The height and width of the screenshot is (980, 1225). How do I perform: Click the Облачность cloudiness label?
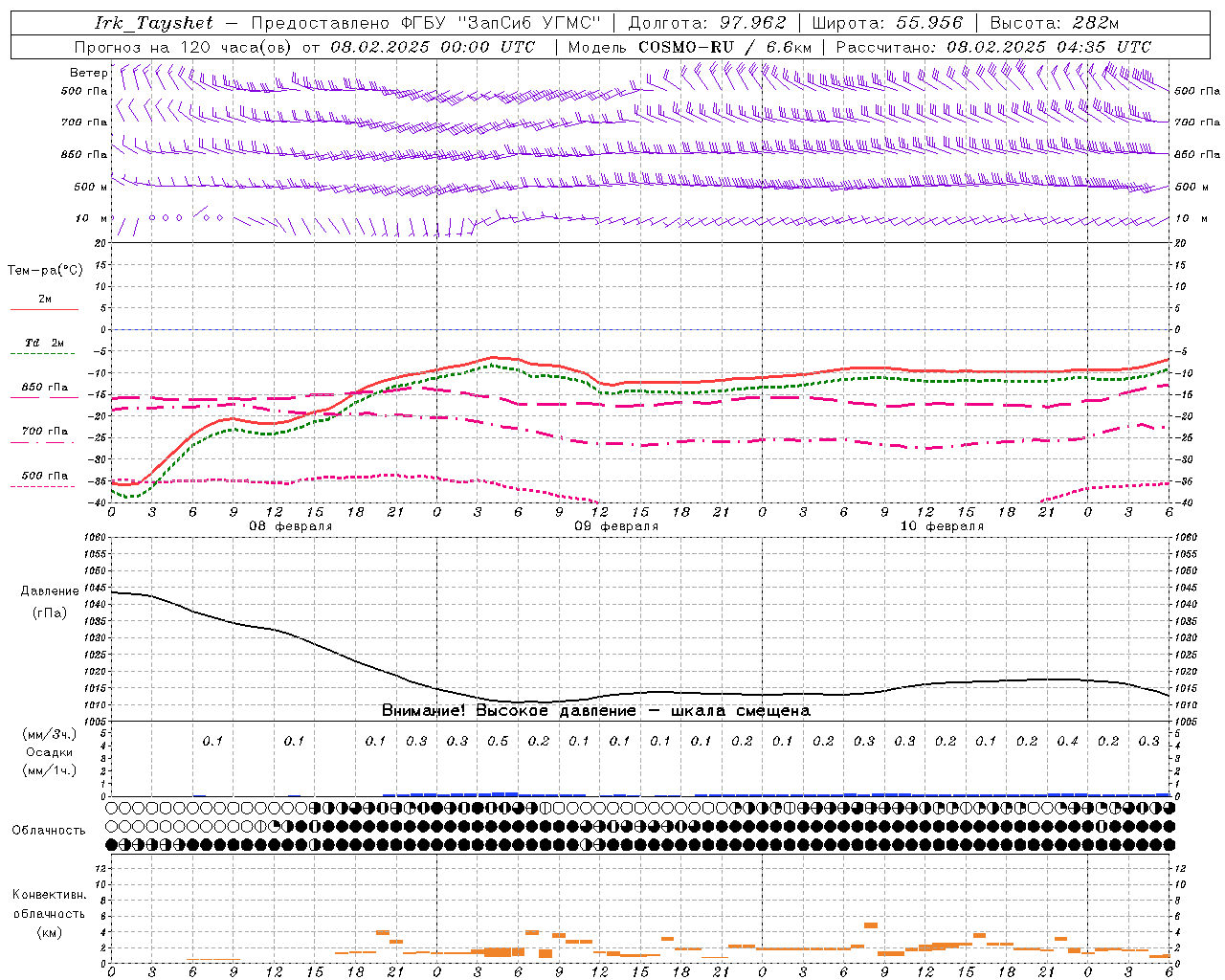coord(49,831)
